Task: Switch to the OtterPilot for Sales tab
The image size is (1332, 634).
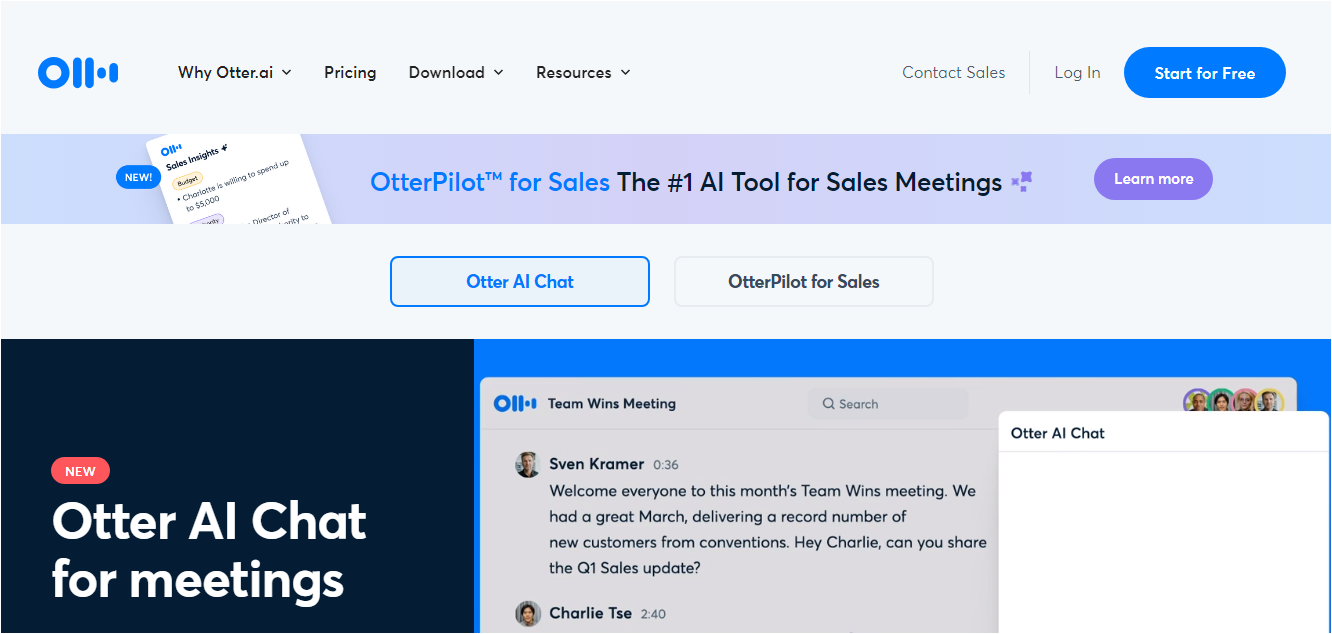Action: pos(804,282)
